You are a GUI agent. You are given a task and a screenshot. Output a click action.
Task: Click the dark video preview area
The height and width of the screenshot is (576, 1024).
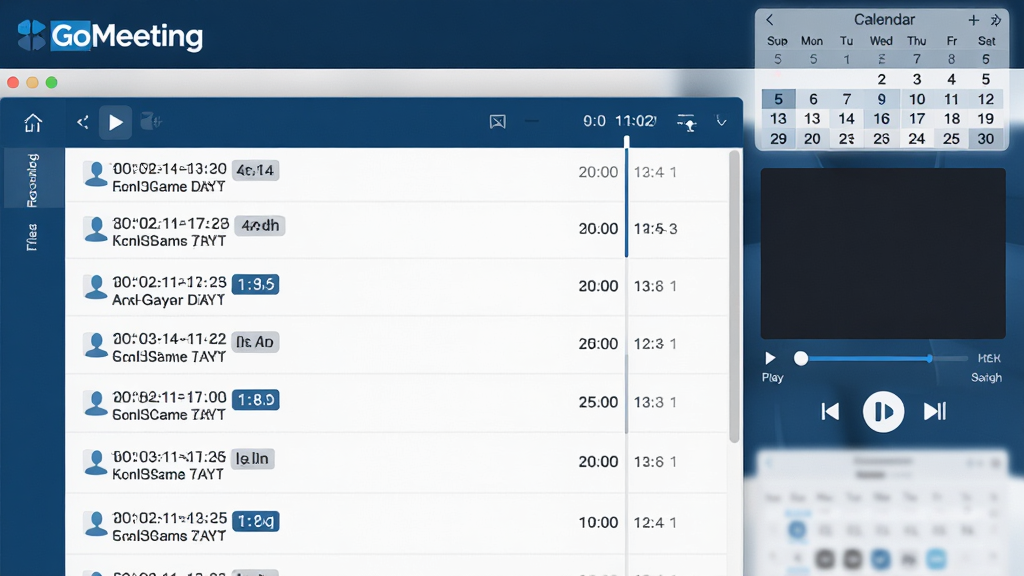click(x=883, y=253)
